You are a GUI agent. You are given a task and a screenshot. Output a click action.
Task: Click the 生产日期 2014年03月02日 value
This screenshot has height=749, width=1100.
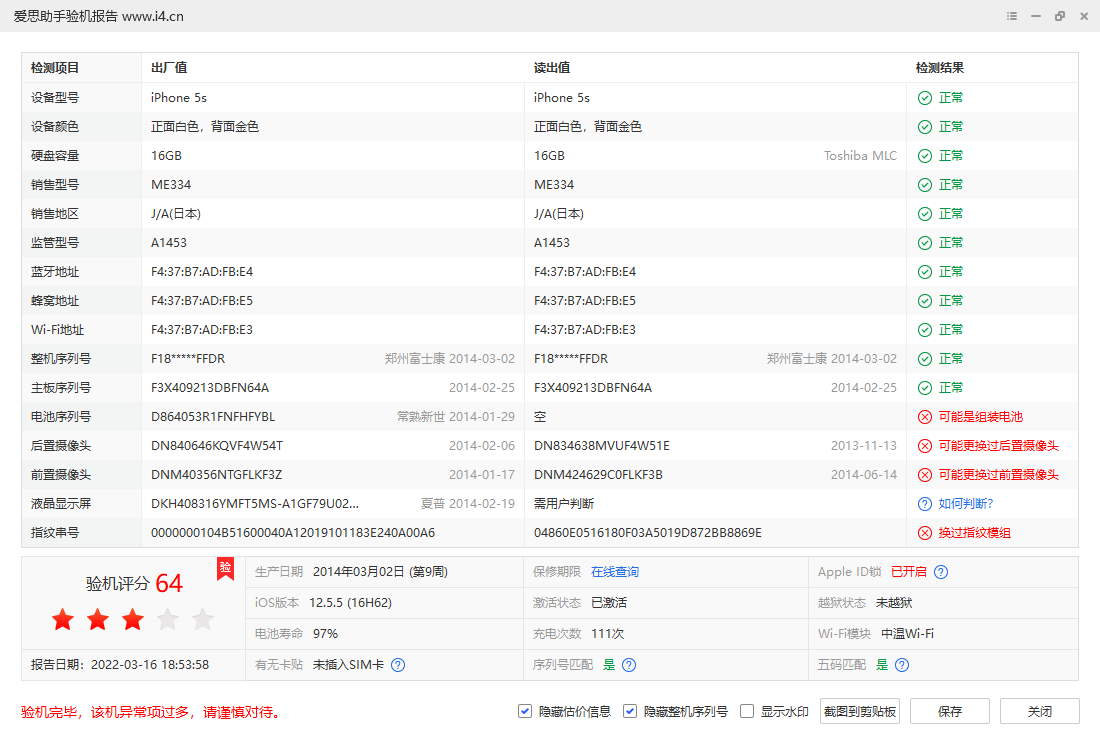[380, 572]
